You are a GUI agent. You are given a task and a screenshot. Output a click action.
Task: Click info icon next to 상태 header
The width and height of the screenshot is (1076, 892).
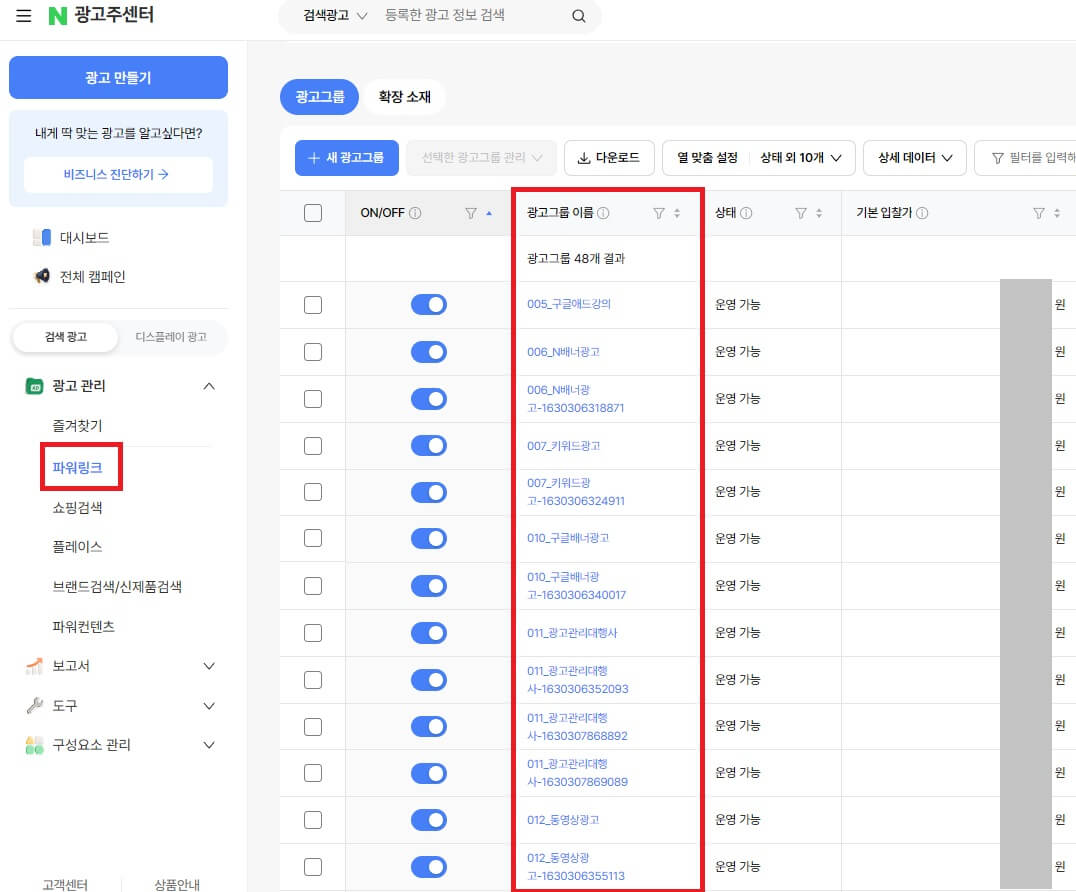coord(746,213)
